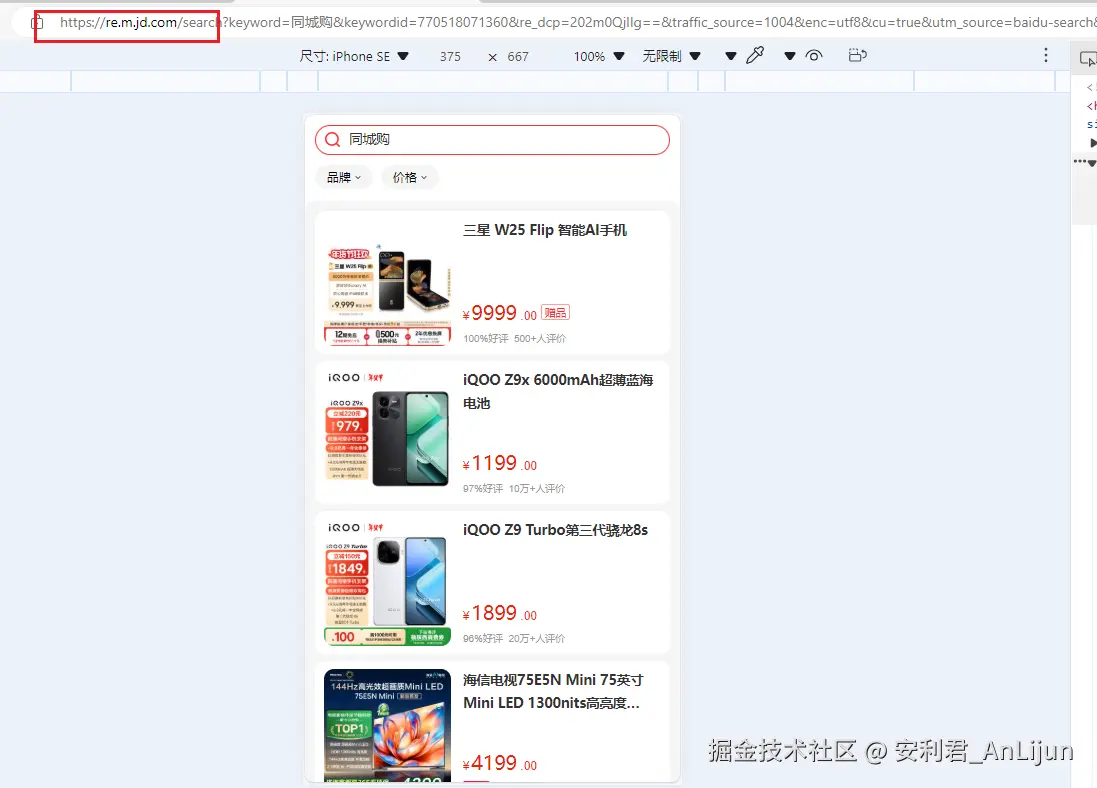
Task: Click the 97%好评 10万+人评价 text
Action: (514, 488)
